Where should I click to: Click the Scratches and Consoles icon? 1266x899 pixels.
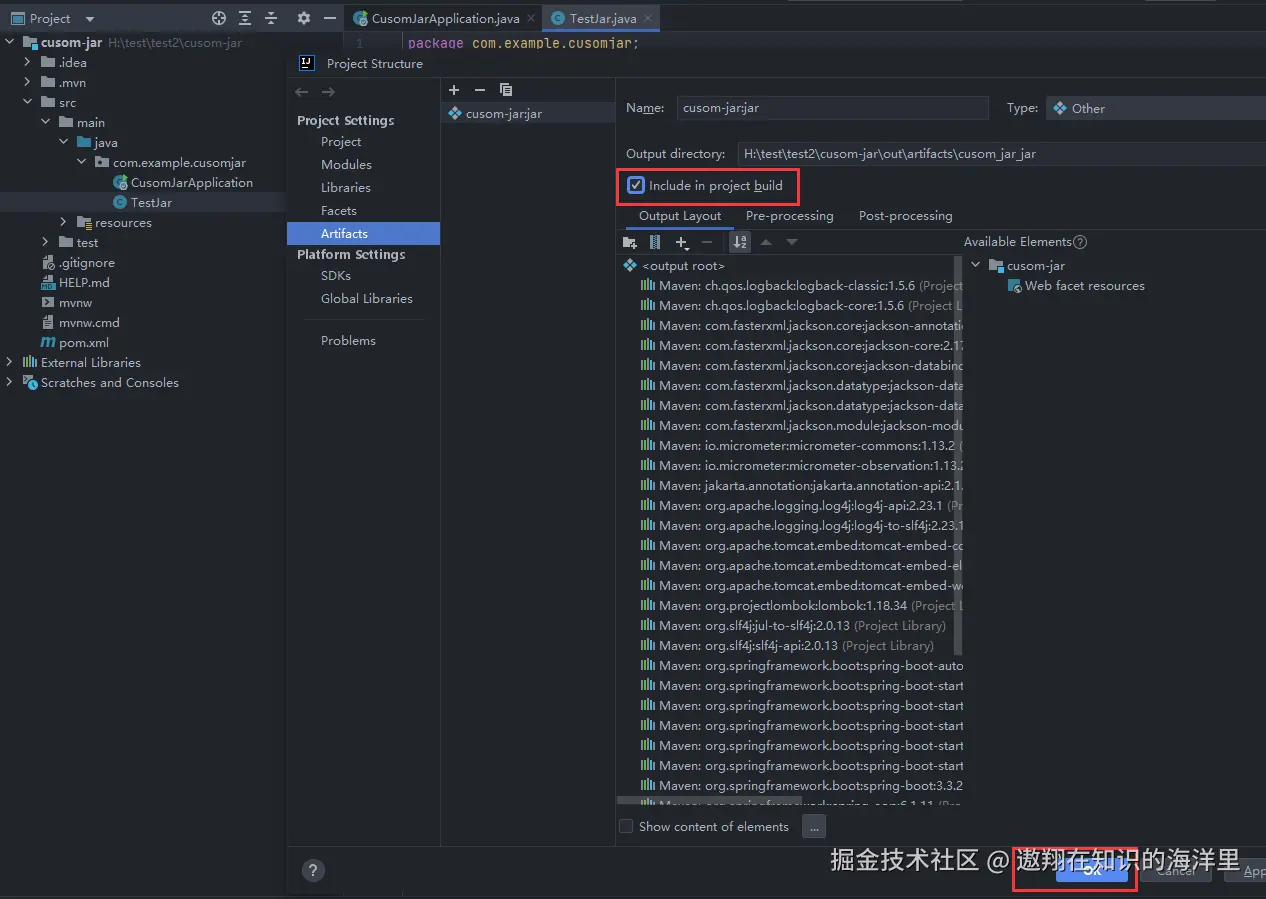tap(30, 383)
